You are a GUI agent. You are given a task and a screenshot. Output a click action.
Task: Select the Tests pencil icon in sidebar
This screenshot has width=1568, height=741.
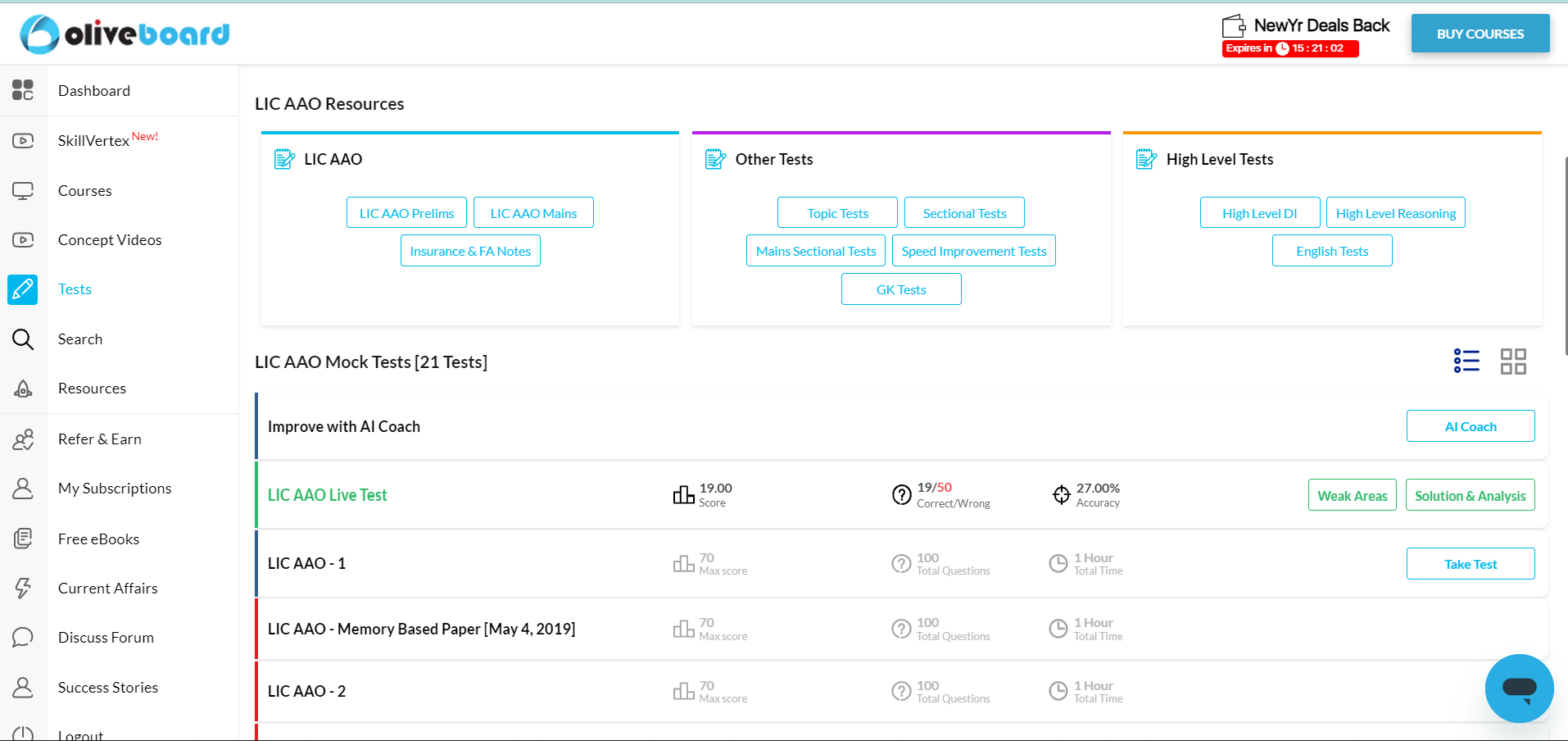[x=23, y=289]
